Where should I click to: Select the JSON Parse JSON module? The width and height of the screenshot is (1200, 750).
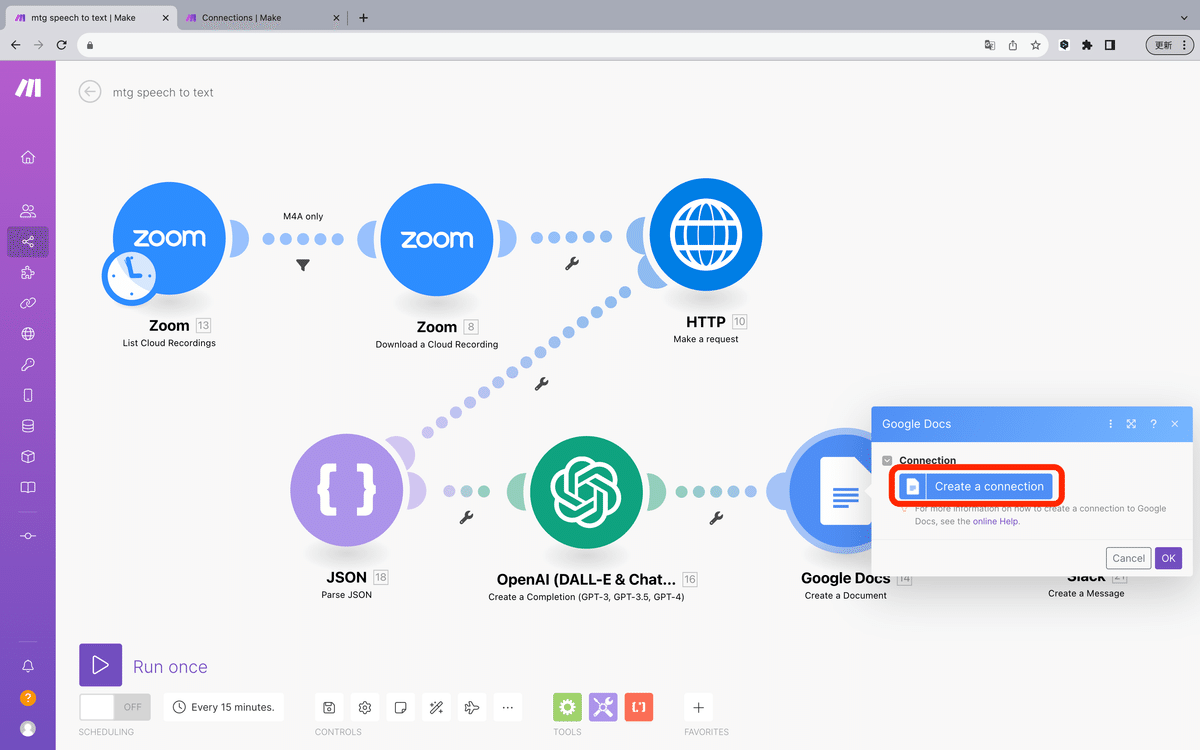point(347,491)
